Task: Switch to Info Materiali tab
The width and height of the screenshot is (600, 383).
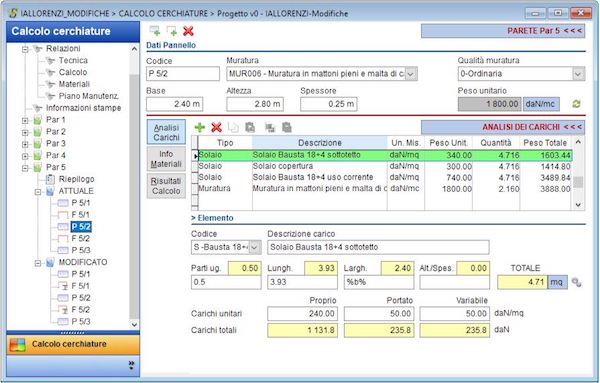Action: (x=166, y=159)
